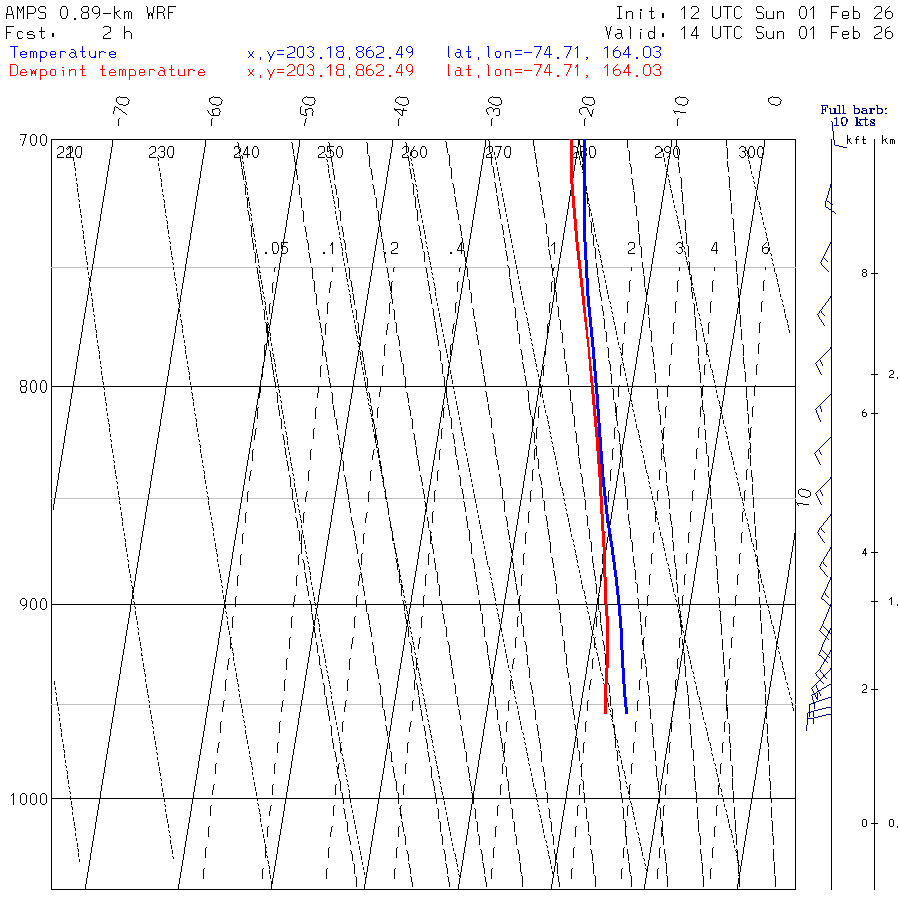This screenshot has width=900, height=900.
Task: Click the '0' kft height tick label
Action: point(864,824)
